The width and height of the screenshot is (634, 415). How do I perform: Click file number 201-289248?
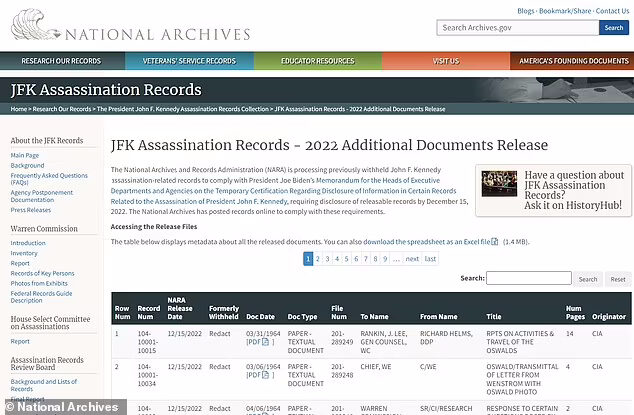[x=342, y=371]
